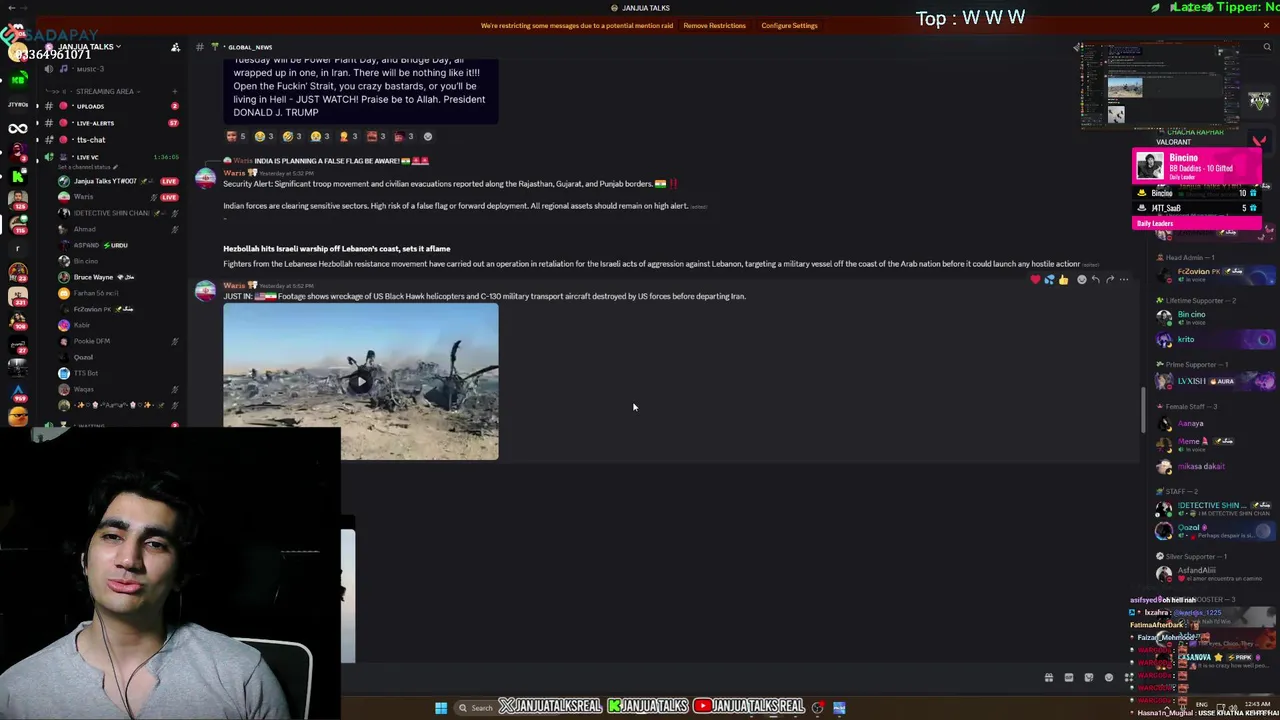Open FcZovion PK in member list
The image size is (1280, 720).
coord(1213,273)
